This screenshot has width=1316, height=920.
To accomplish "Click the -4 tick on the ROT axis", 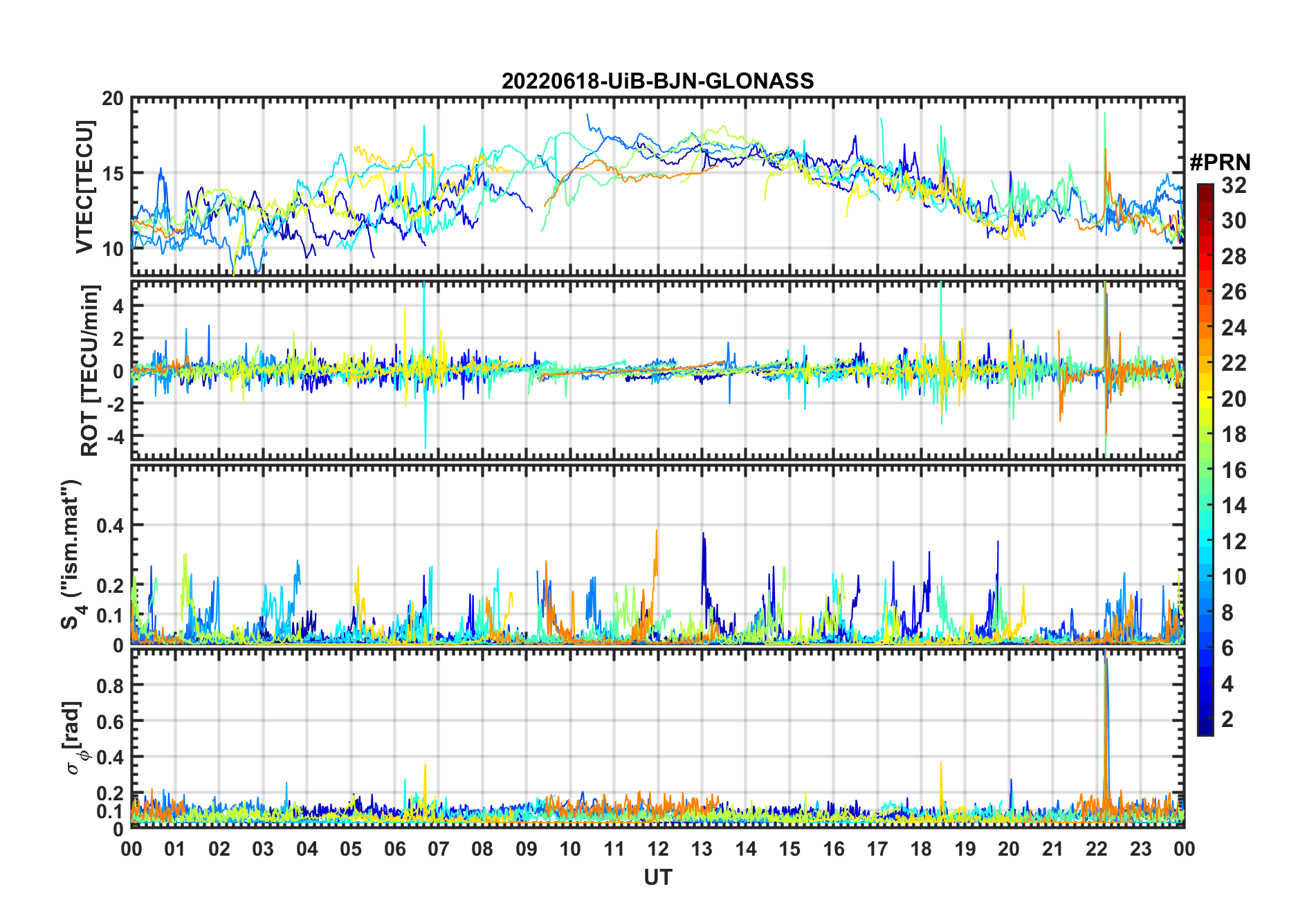I will (111, 436).
